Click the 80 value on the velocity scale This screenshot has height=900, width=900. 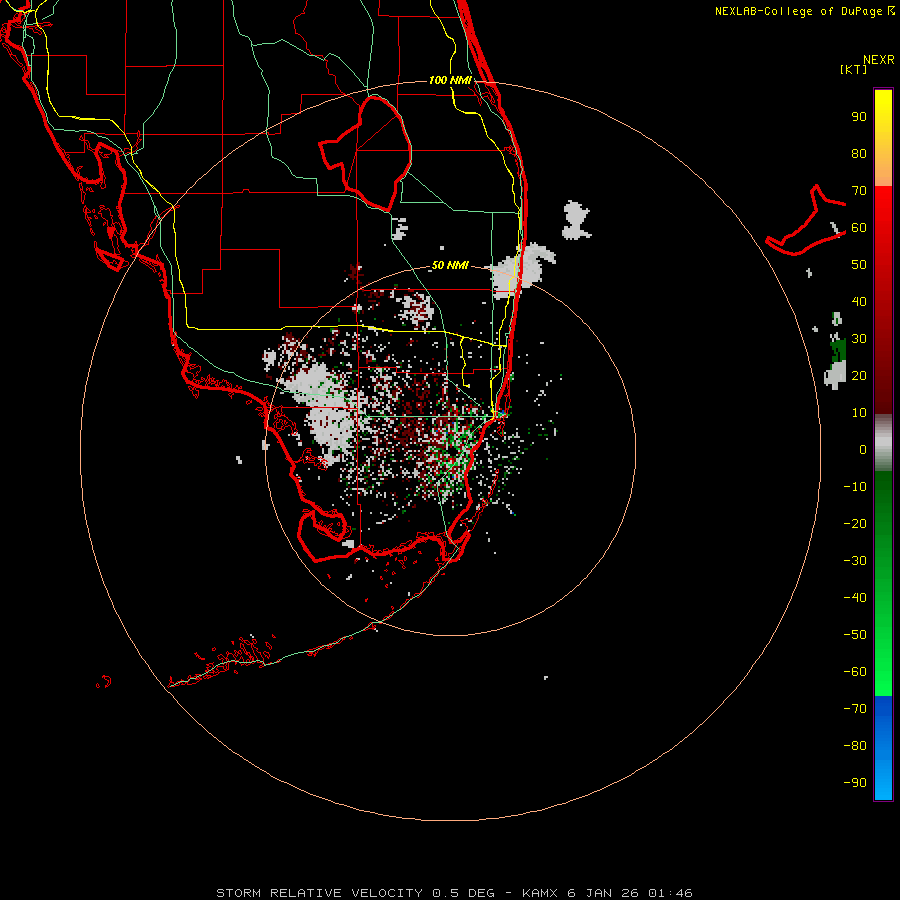[859, 154]
